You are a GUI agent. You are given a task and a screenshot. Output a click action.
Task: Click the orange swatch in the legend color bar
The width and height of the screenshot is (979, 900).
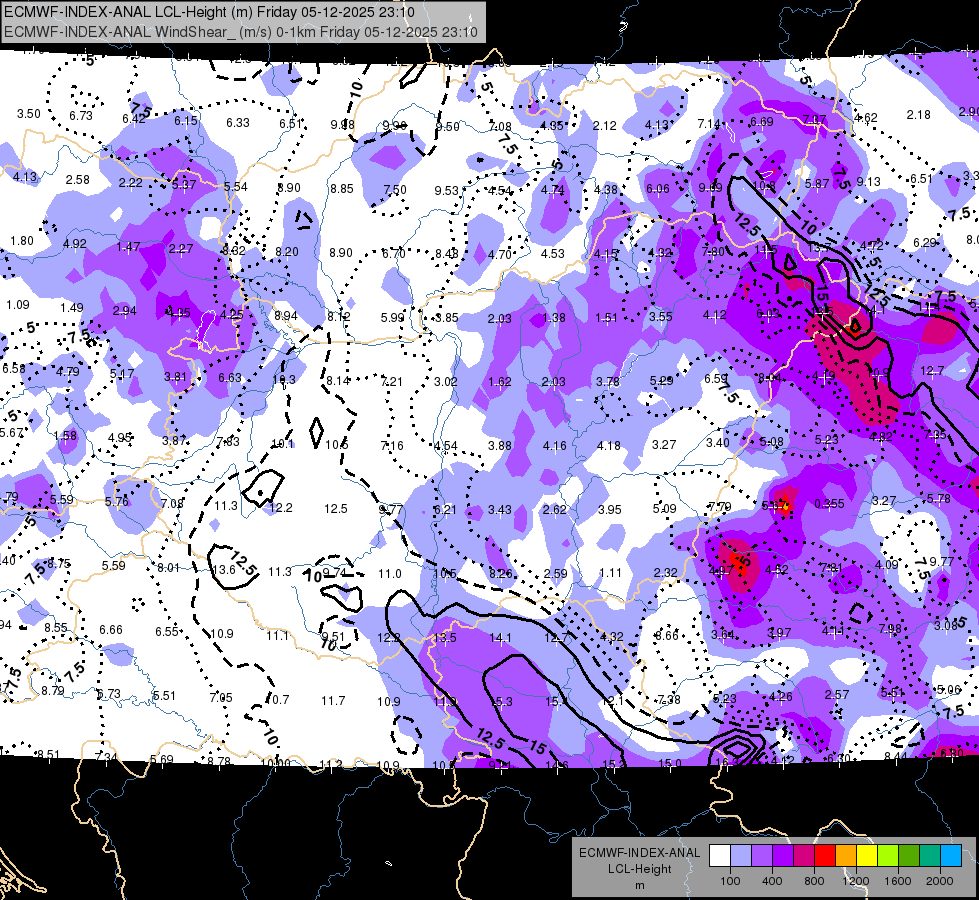(x=846, y=855)
